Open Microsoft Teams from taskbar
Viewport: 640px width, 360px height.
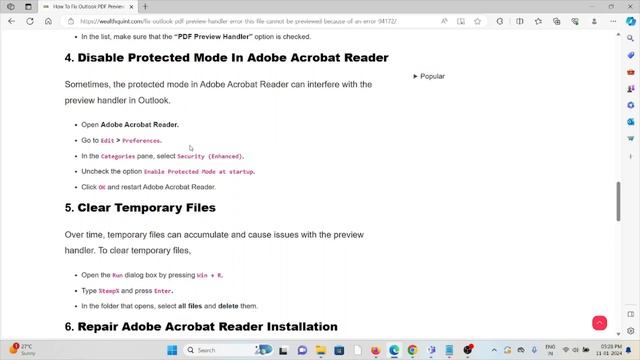(x=431, y=350)
